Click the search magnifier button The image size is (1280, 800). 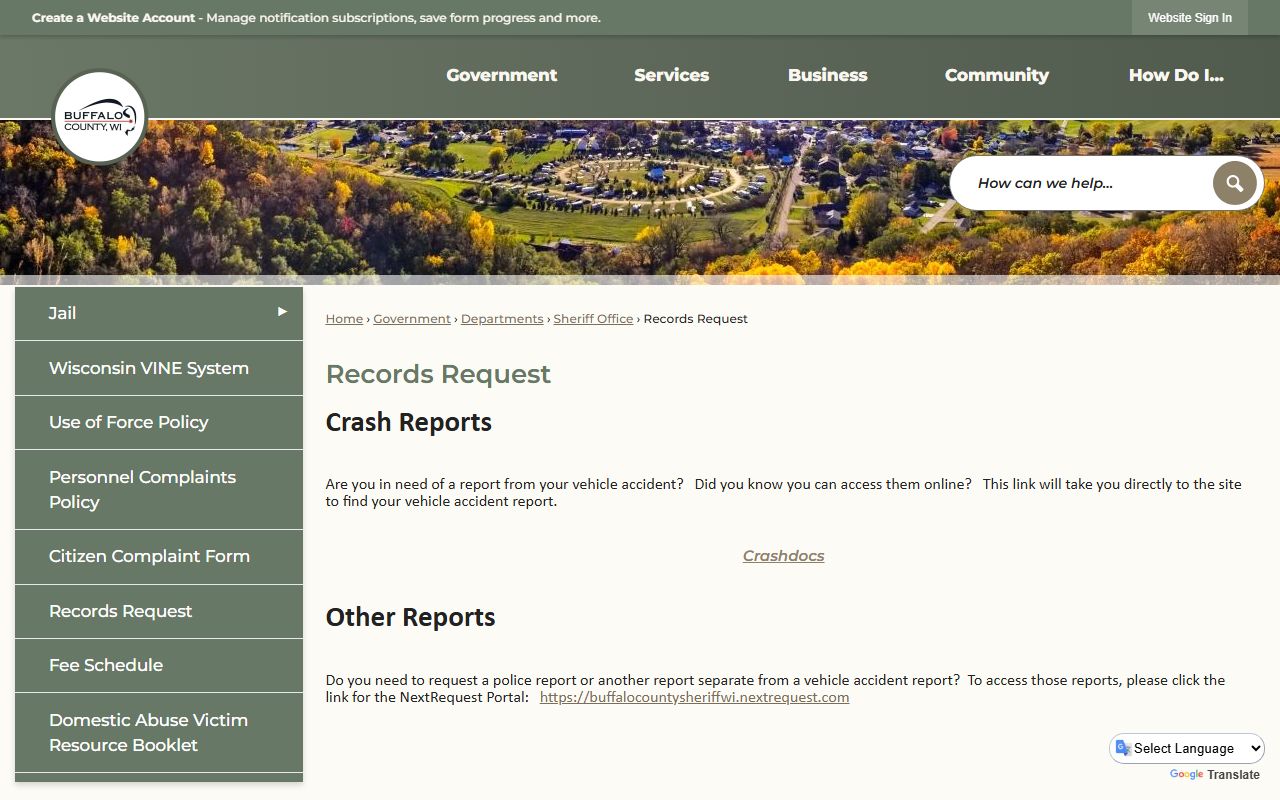(1234, 183)
